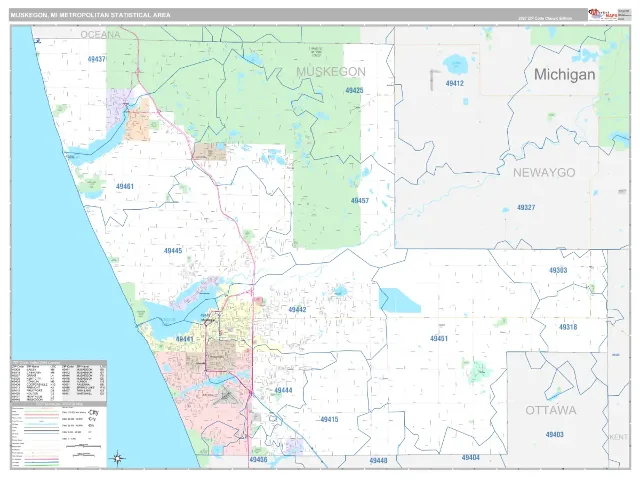Select ZIP code label 49327

(526, 207)
